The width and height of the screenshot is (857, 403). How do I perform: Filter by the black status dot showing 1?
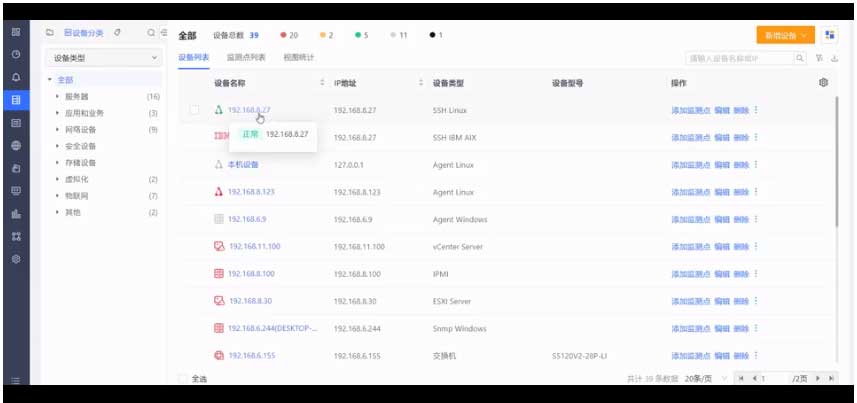pyautogui.click(x=436, y=35)
